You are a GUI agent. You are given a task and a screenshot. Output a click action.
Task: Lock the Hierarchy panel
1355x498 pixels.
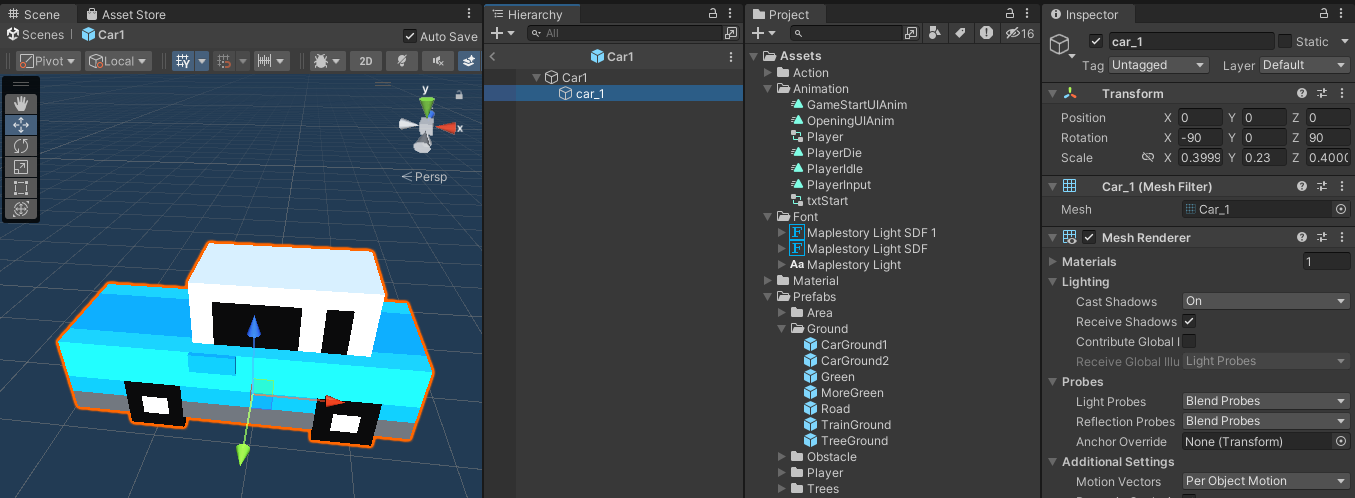click(714, 14)
